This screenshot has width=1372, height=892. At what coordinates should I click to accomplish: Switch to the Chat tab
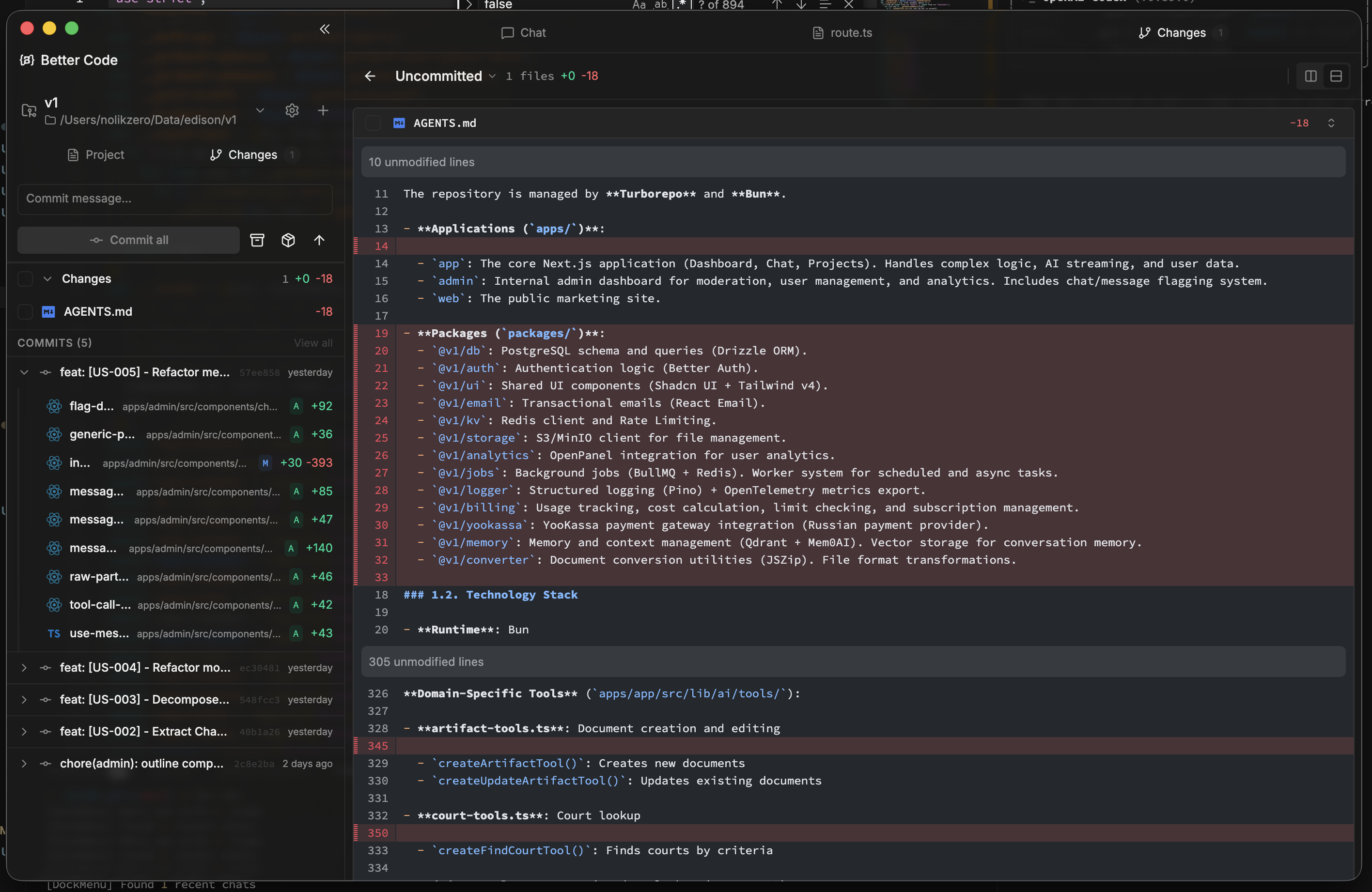[523, 33]
